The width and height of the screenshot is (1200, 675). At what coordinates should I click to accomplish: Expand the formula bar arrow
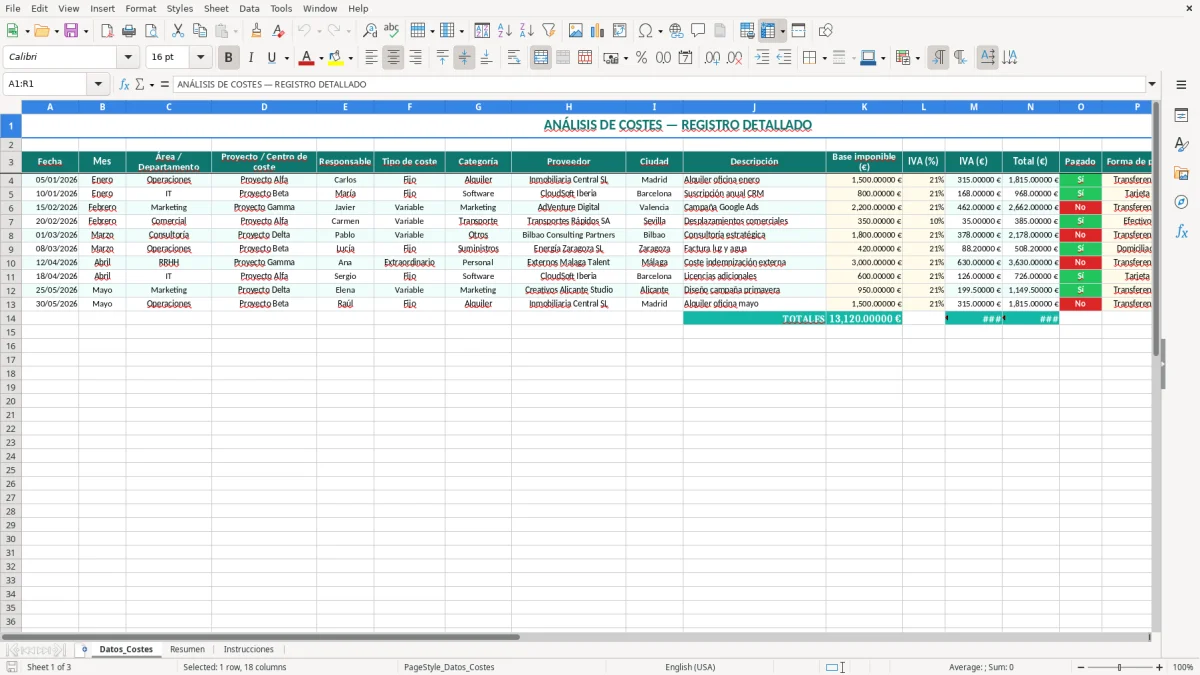[x=1152, y=84]
